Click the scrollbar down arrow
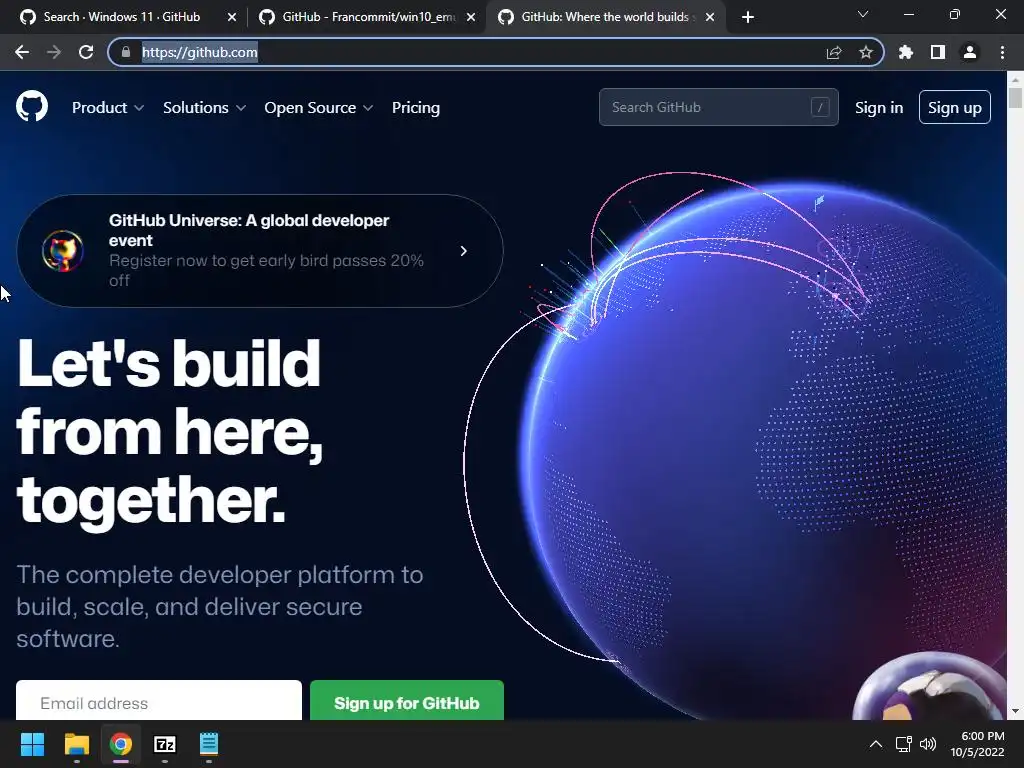The image size is (1024, 768). click(x=1015, y=711)
